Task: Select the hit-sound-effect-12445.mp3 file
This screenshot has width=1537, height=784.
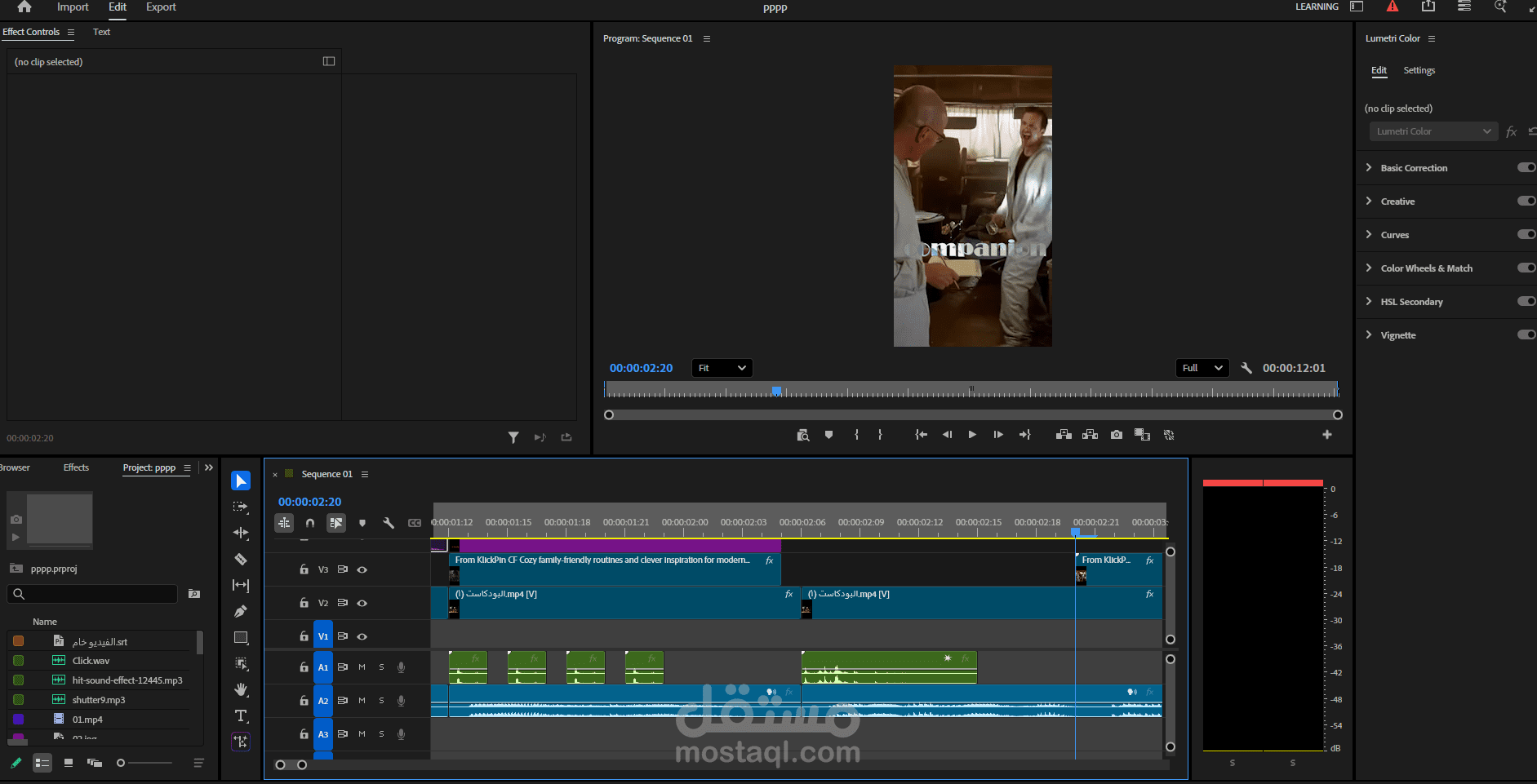Action: pyautogui.click(x=127, y=680)
